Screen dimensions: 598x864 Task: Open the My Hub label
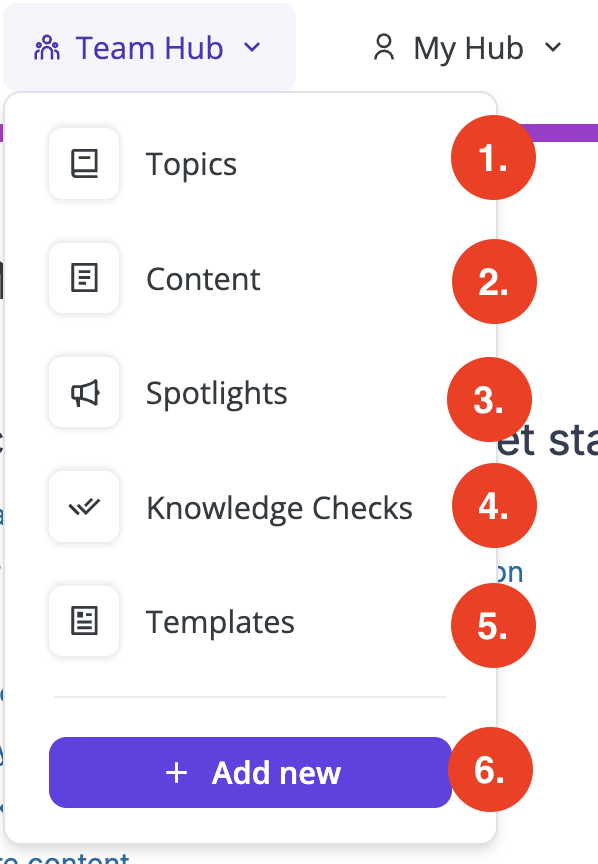468,48
